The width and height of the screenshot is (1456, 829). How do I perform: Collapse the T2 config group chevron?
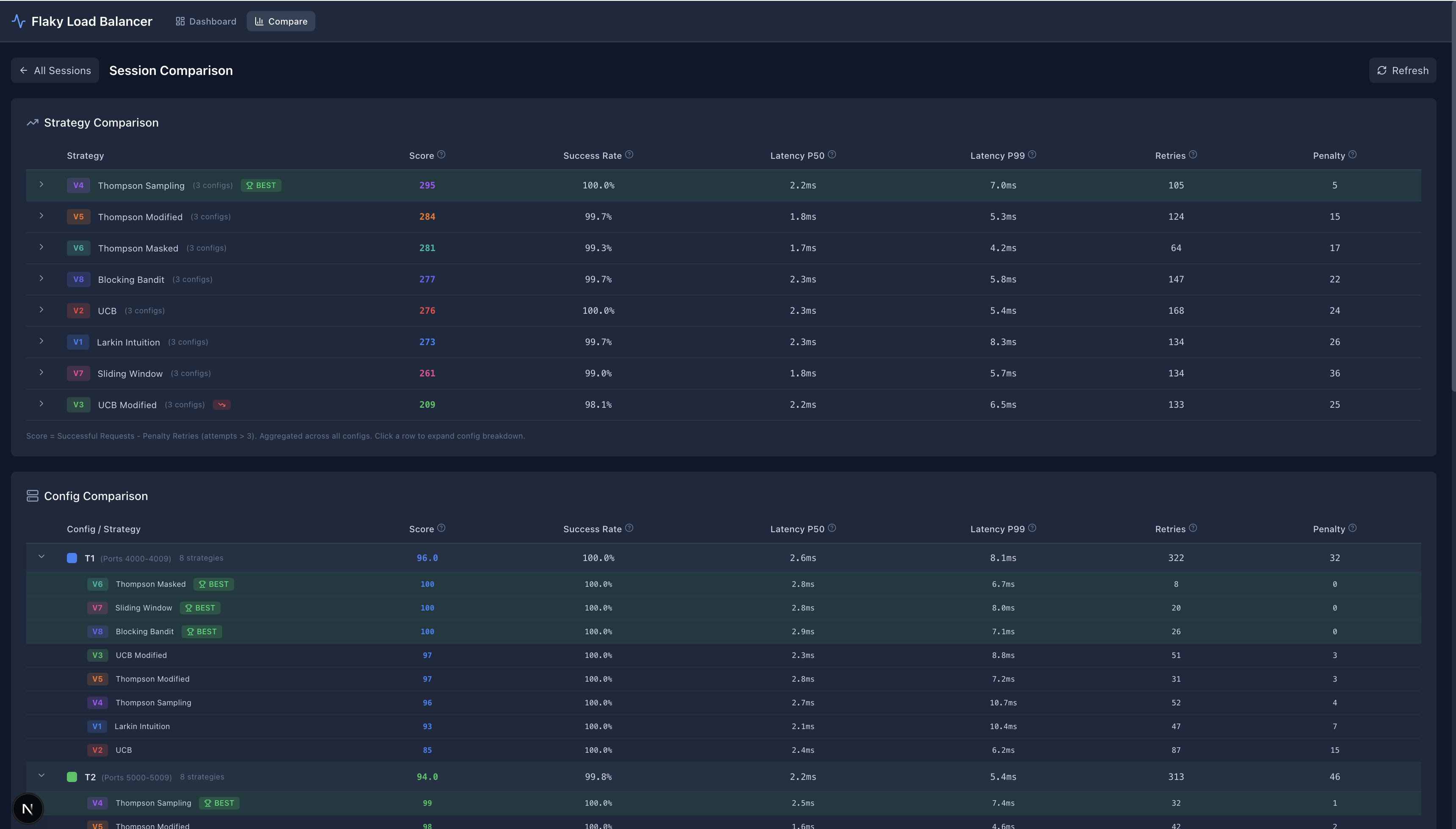pos(41,776)
